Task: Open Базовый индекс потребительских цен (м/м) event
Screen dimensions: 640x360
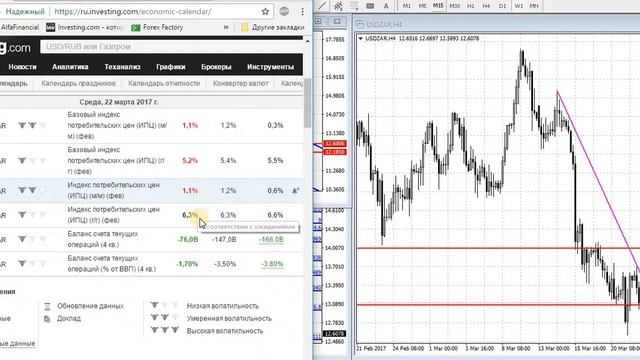Action: coord(117,125)
